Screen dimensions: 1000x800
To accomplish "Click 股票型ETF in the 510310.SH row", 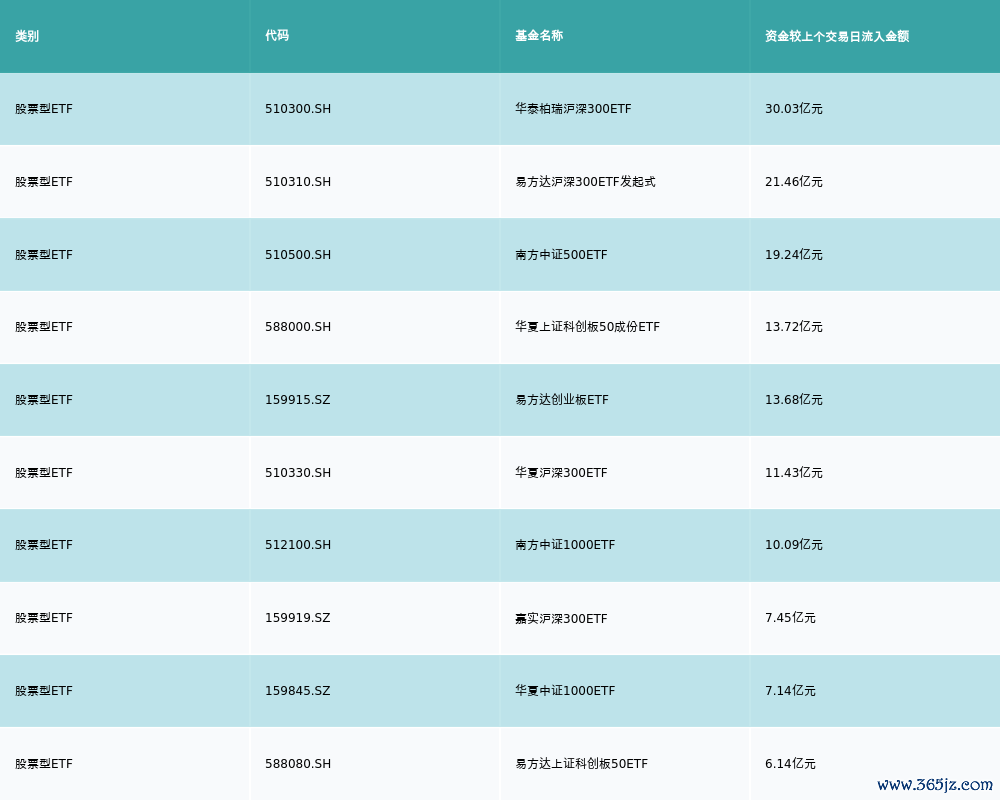I will click(x=44, y=182).
